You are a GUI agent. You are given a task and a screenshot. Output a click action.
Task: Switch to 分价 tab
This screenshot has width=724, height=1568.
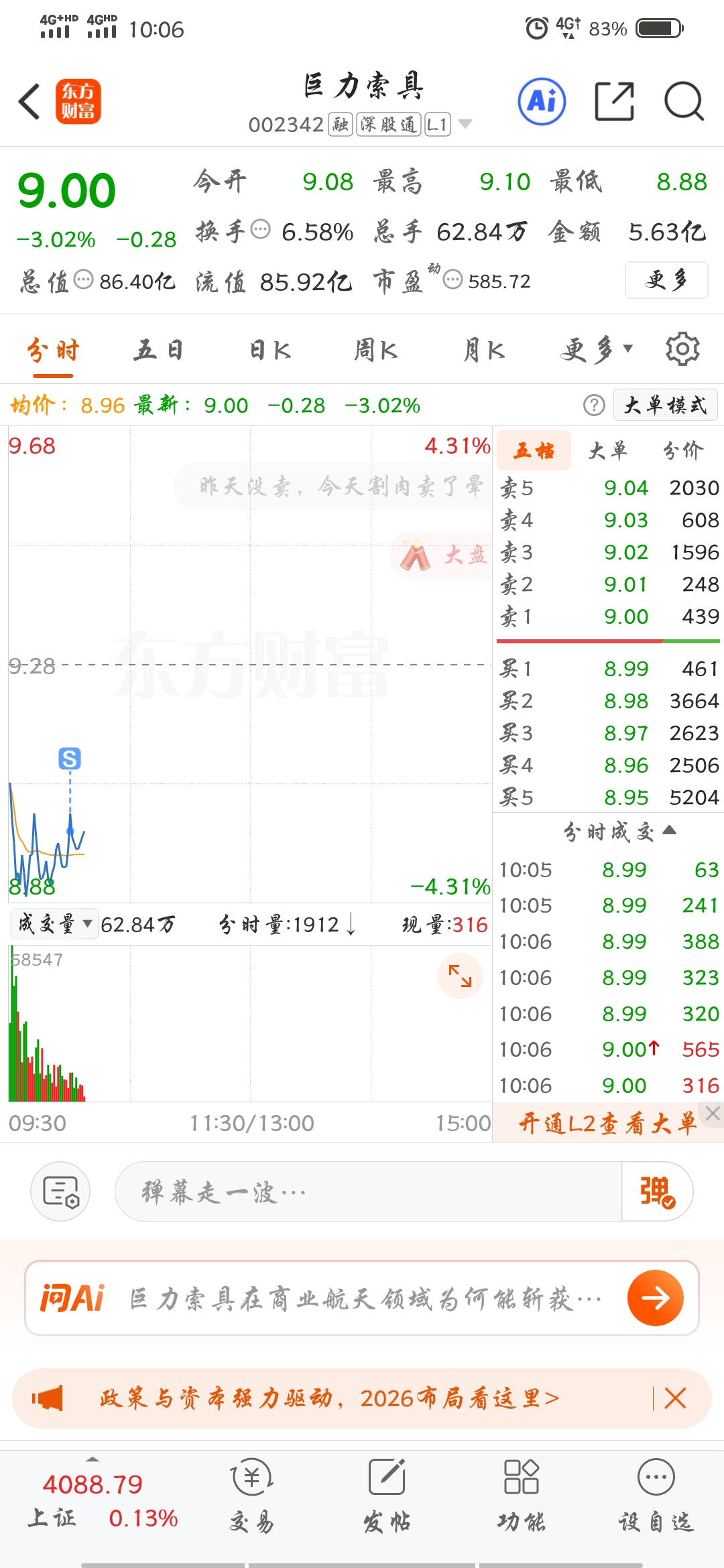pos(683,450)
